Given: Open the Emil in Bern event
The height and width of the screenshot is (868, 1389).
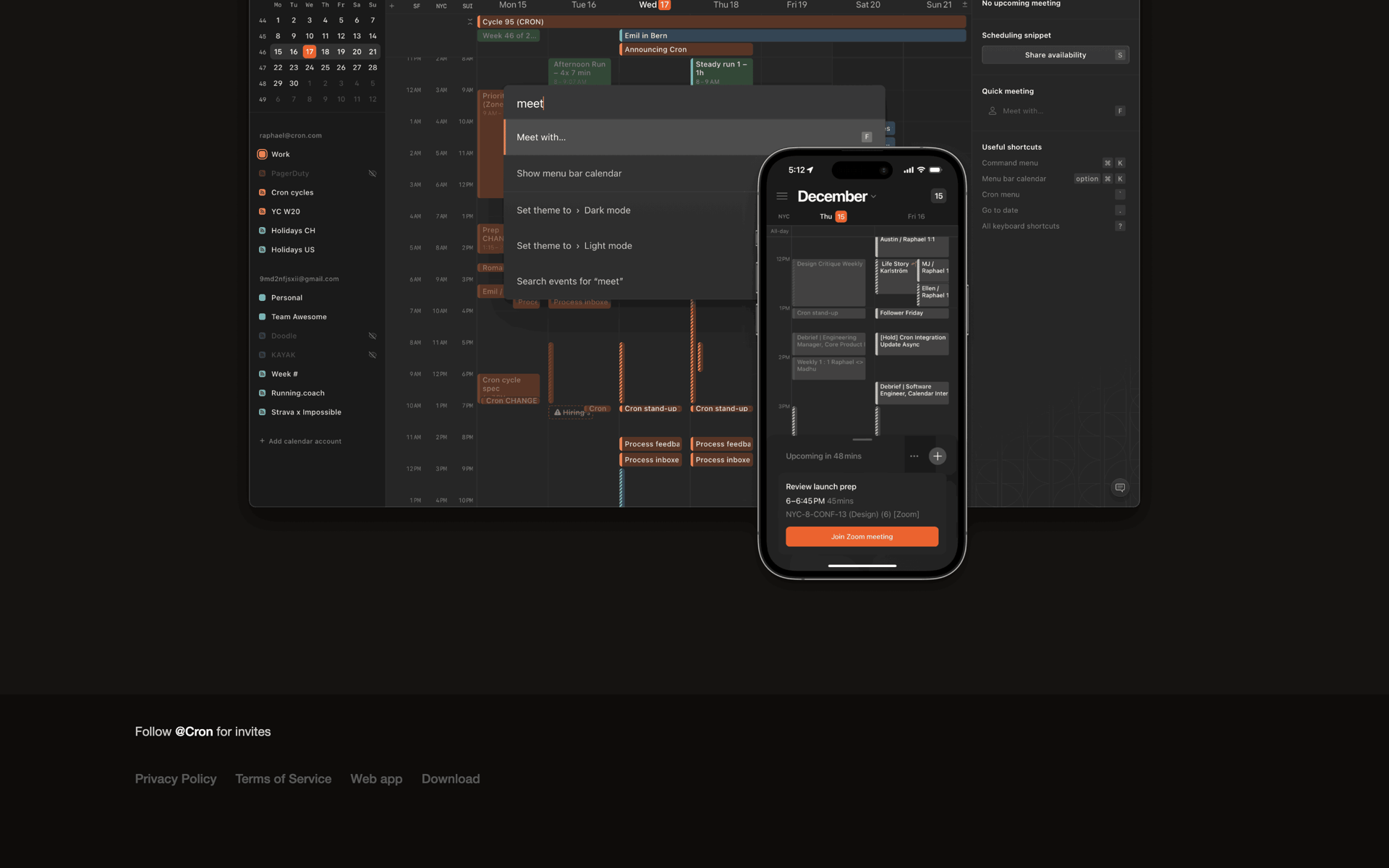Looking at the screenshot, I should [793, 35].
